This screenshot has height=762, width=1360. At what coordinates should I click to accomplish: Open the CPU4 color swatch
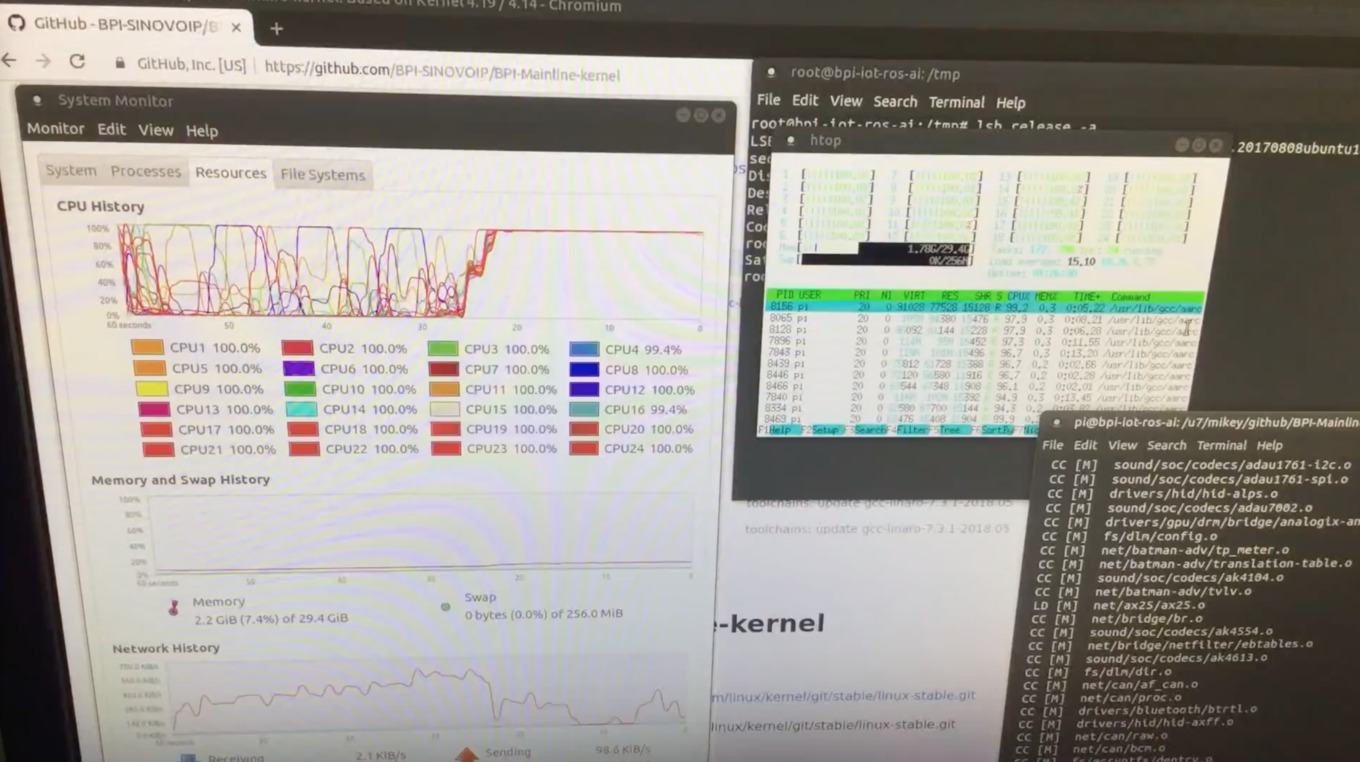(x=585, y=349)
